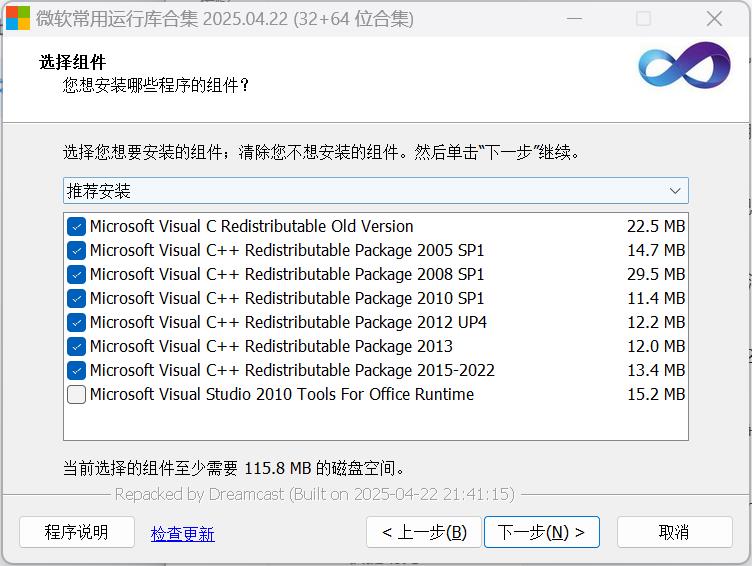Enable Visual Studio 2010 Tools For Office Runtime

pos(77,394)
